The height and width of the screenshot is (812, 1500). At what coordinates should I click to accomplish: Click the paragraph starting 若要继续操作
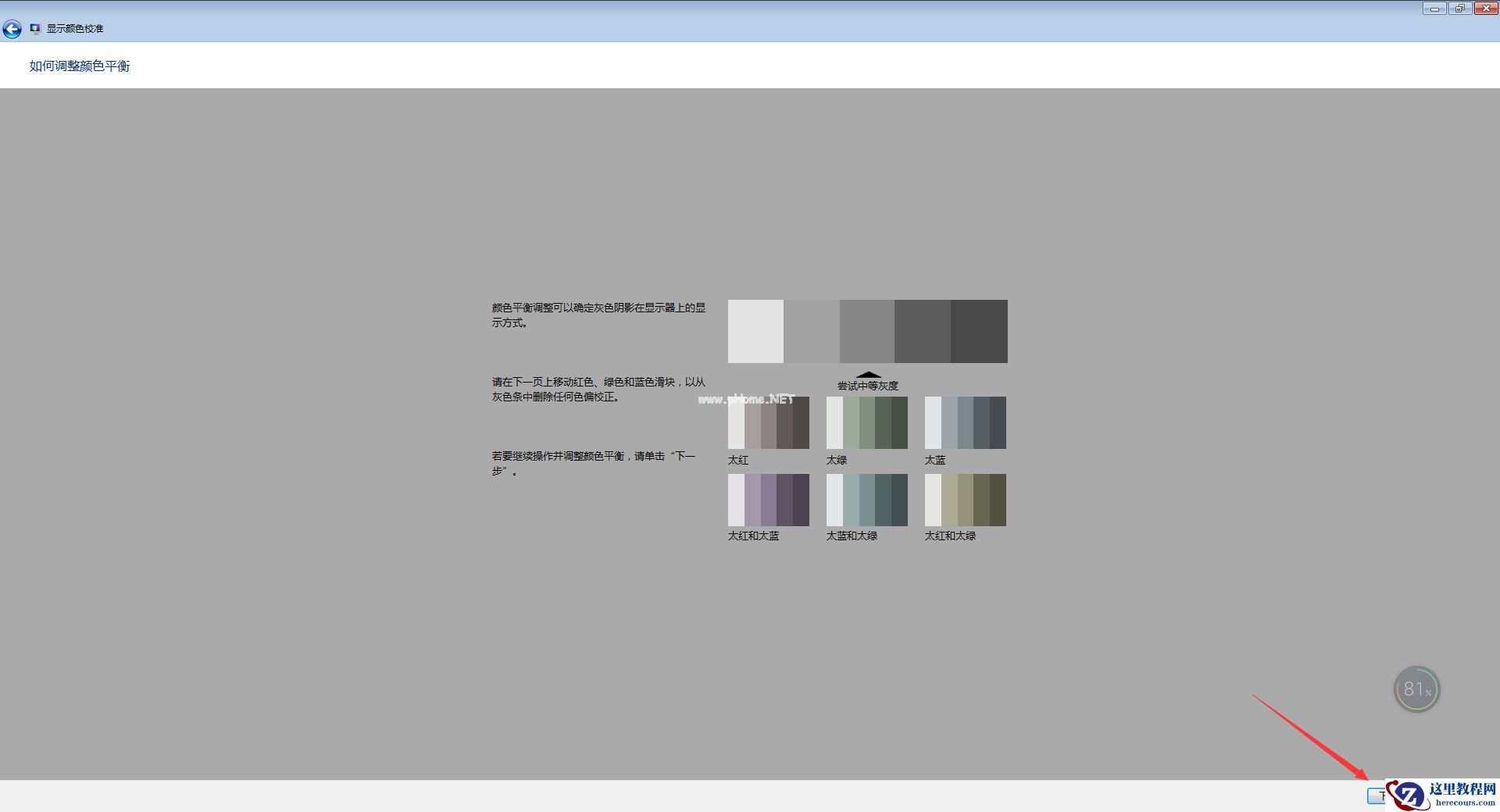click(x=594, y=463)
